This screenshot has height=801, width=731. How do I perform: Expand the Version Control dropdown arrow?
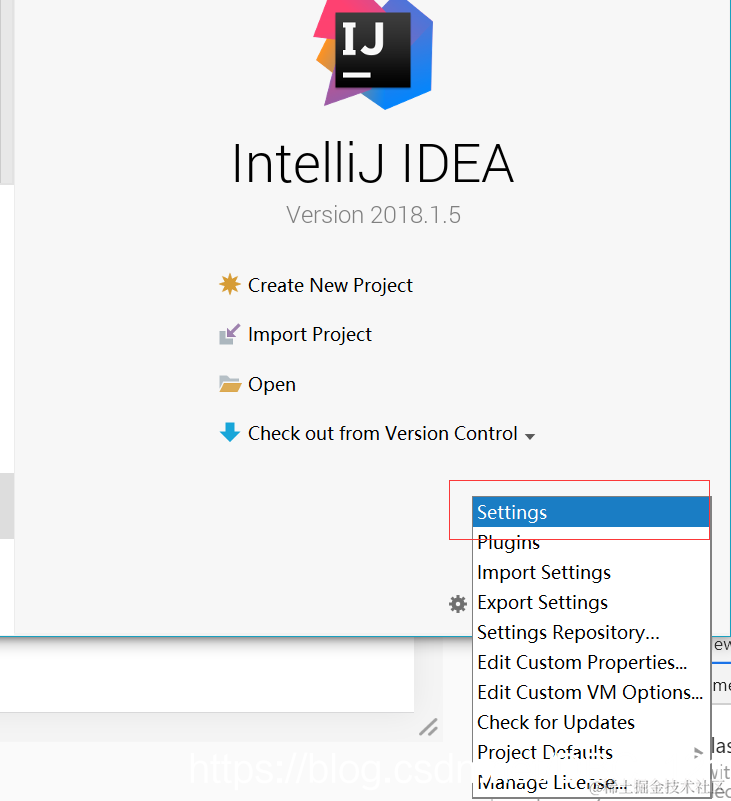point(530,436)
